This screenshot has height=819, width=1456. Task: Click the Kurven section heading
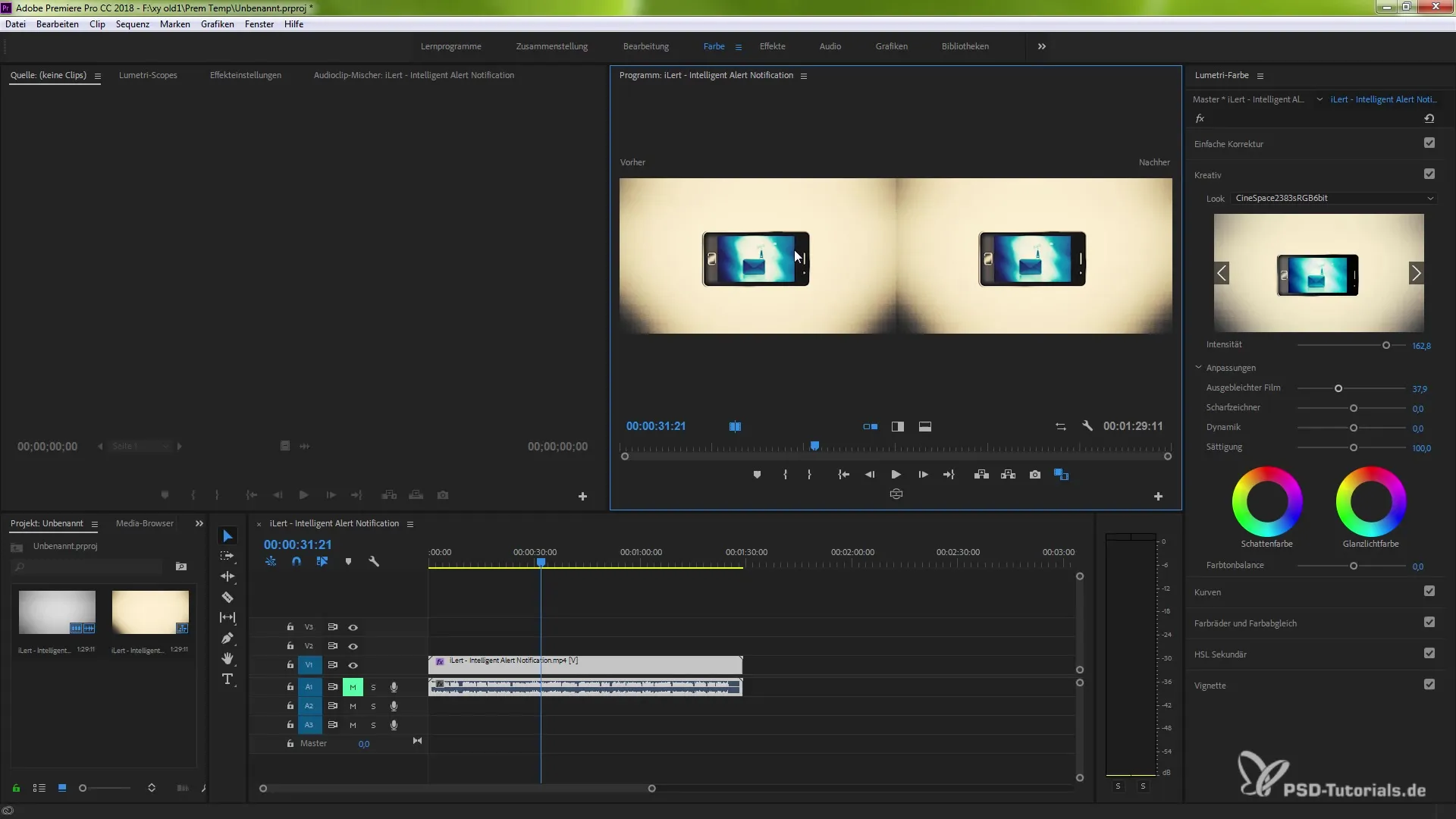coord(1207,592)
